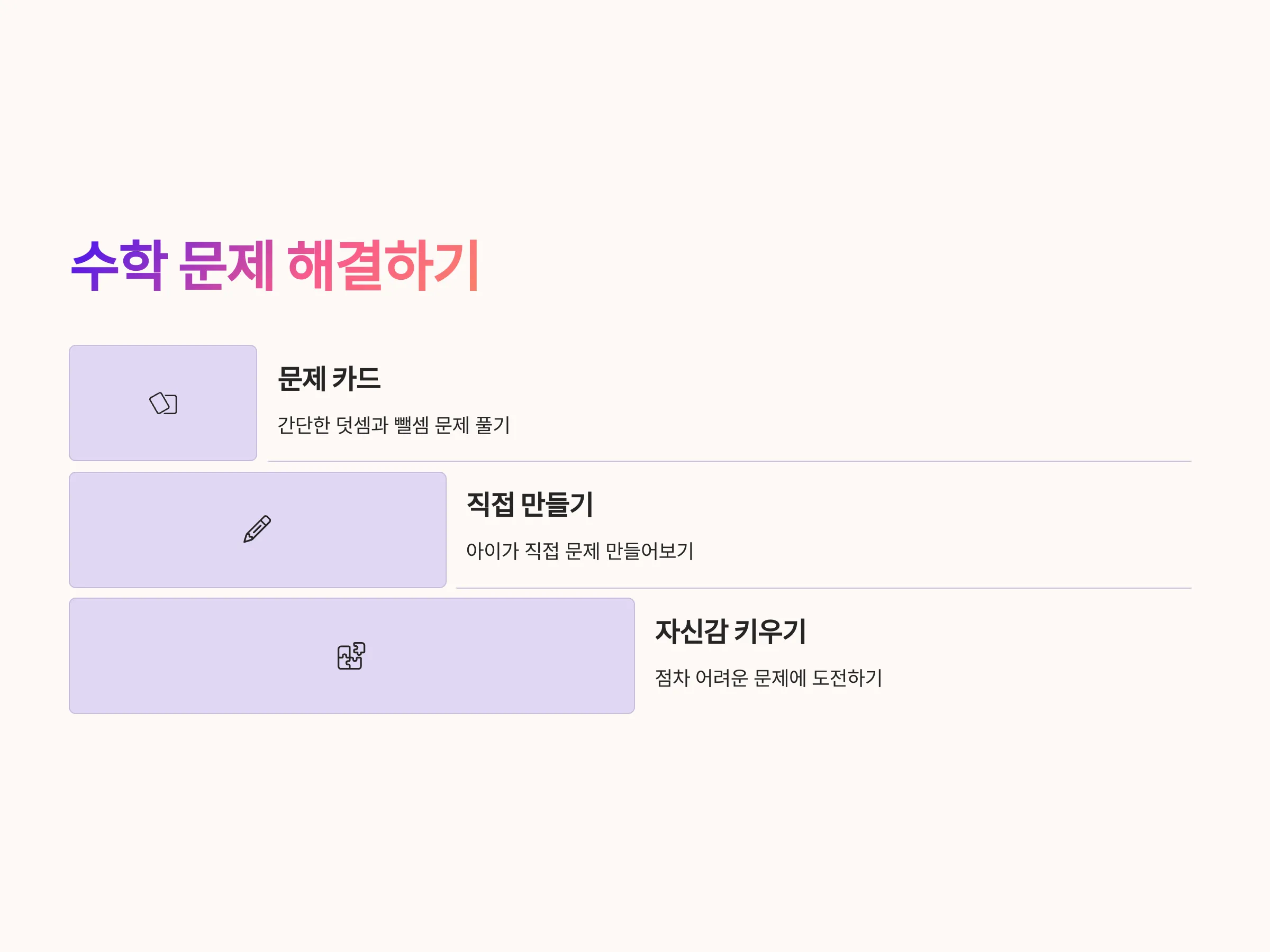Image resolution: width=1270 pixels, height=952 pixels.
Task: Click the puzzle pieces icon
Action: tap(351, 655)
